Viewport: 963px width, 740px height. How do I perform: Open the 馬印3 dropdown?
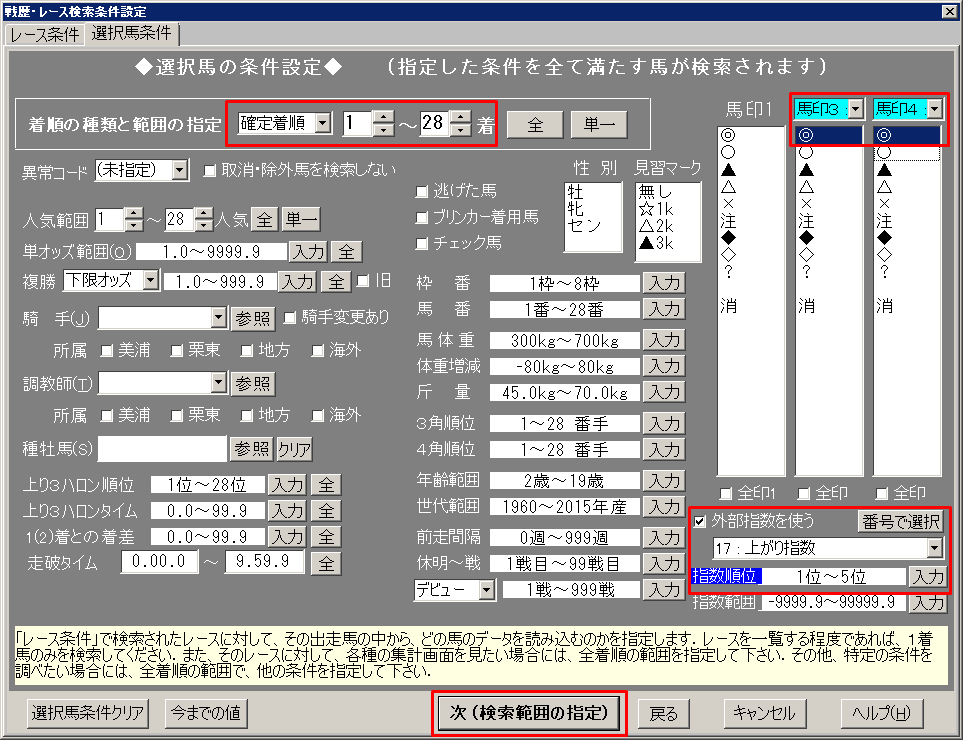(856, 109)
